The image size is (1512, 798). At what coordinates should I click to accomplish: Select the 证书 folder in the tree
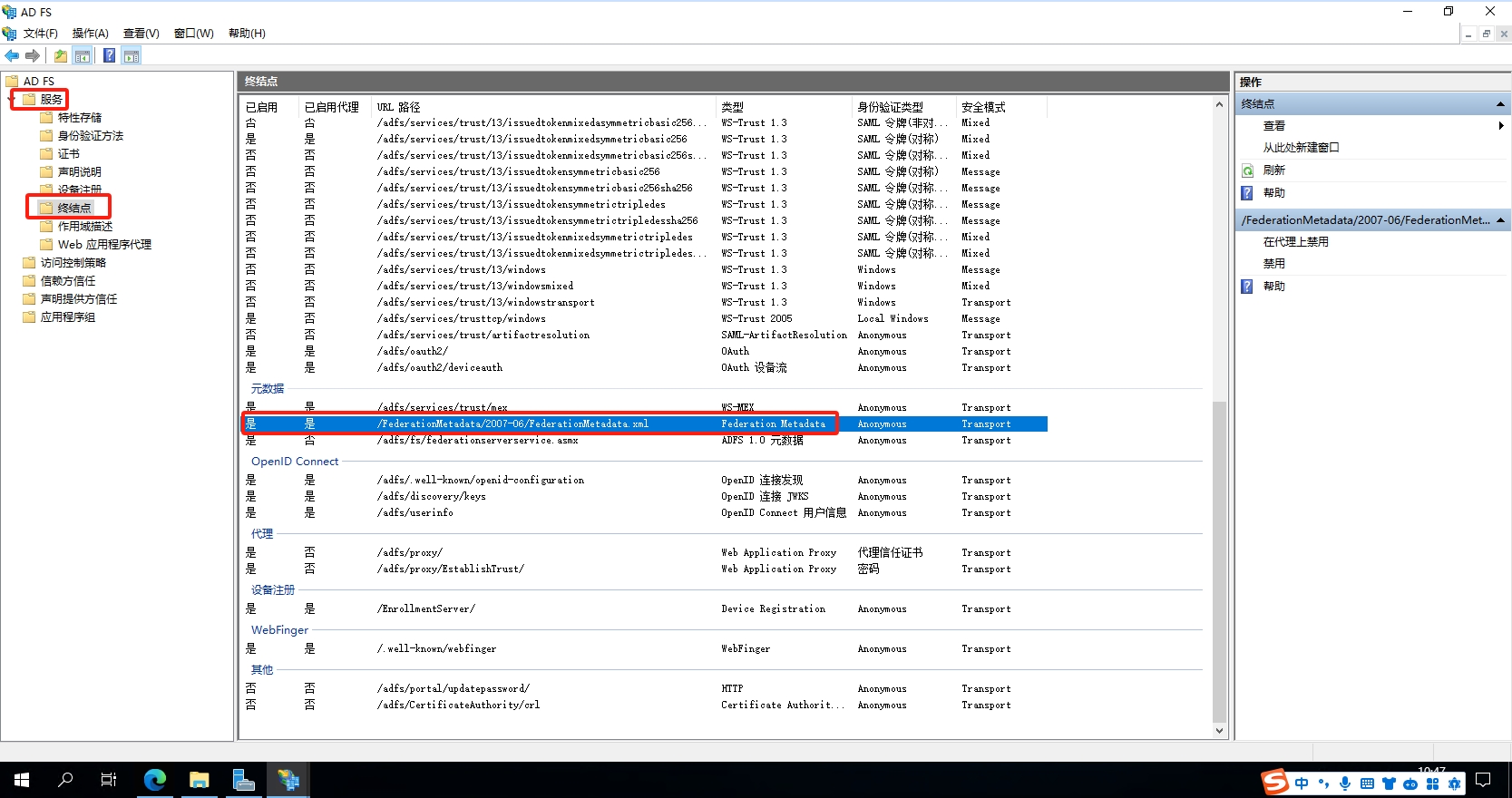click(x=69, y=154)
